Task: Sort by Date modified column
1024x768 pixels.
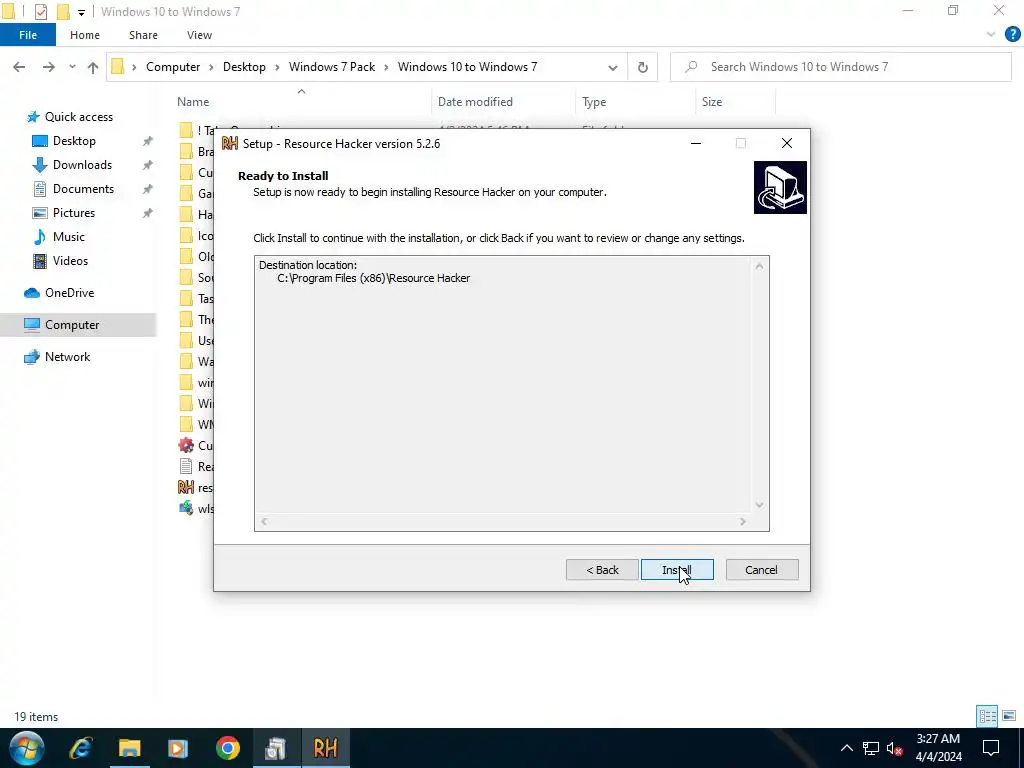Action: [504, 102]
